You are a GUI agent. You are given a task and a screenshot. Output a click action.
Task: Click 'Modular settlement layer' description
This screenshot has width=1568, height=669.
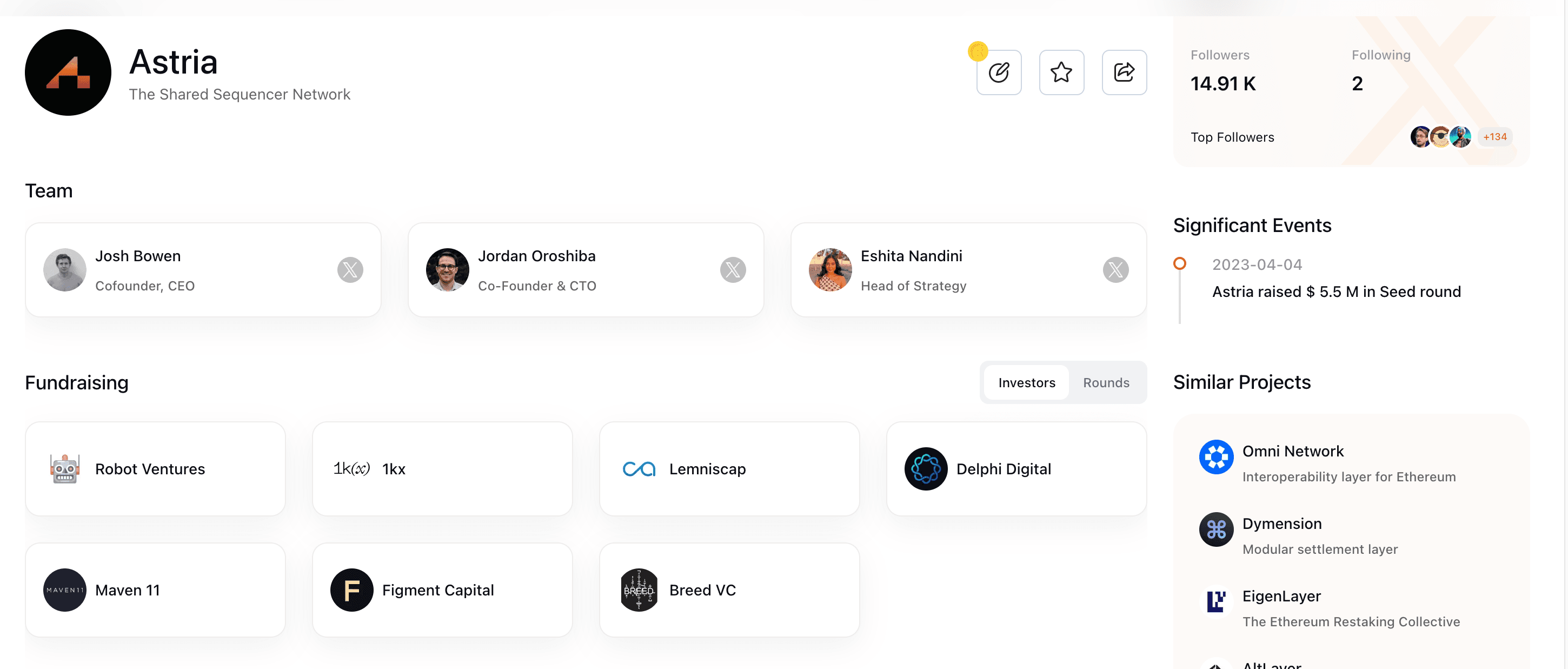click(x=1320, y=549)
